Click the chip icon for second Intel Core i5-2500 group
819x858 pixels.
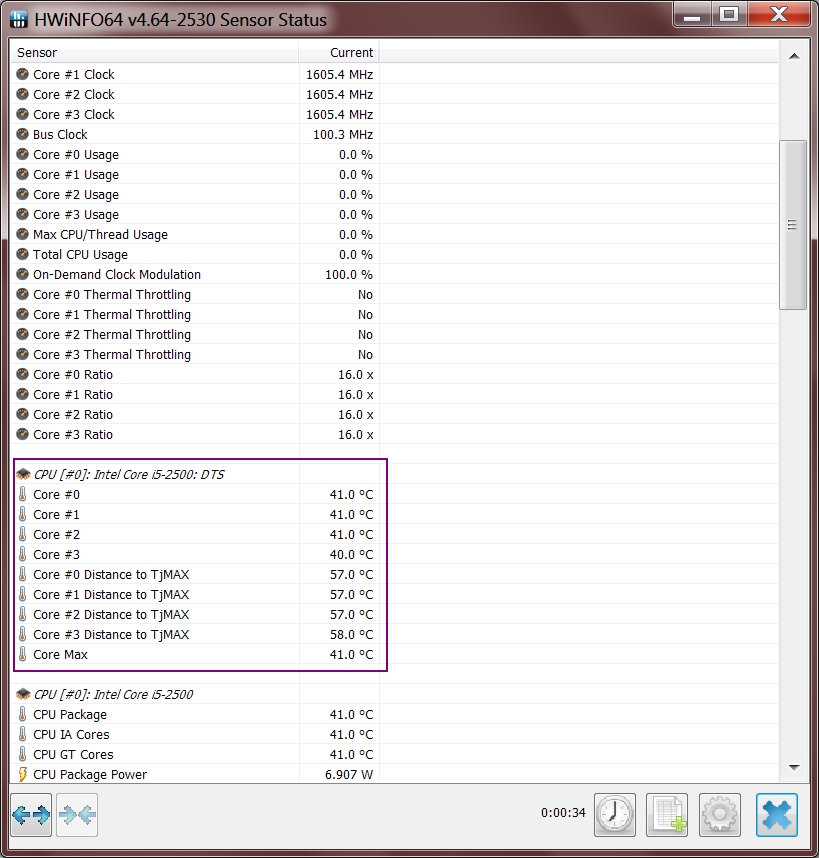pos(23,694)
